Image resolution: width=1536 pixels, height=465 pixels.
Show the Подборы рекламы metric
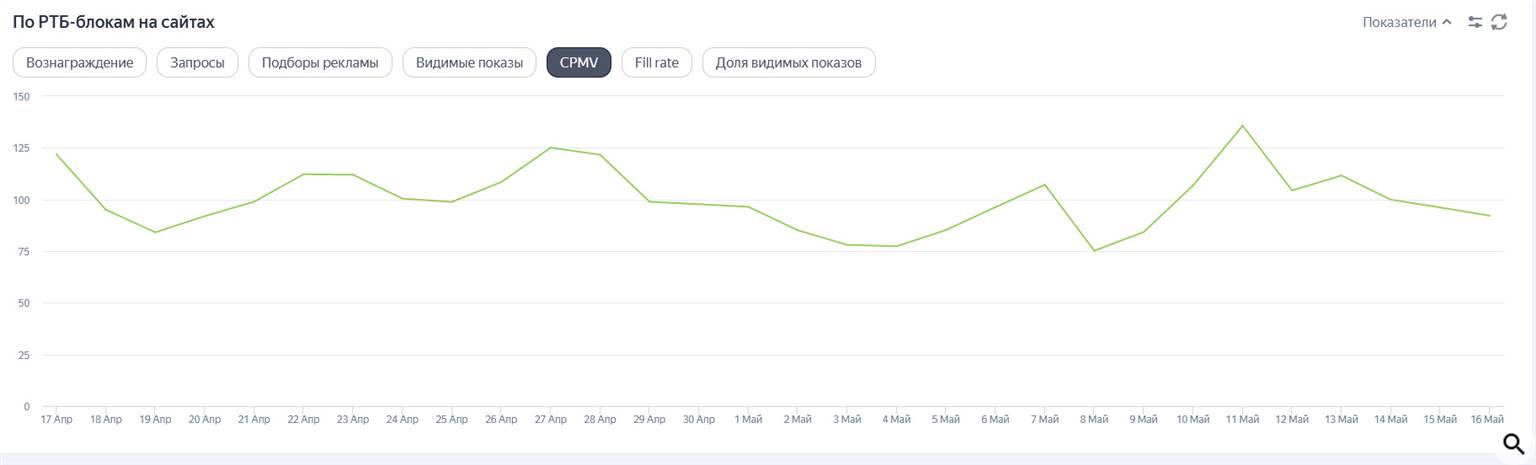point(320,63)
